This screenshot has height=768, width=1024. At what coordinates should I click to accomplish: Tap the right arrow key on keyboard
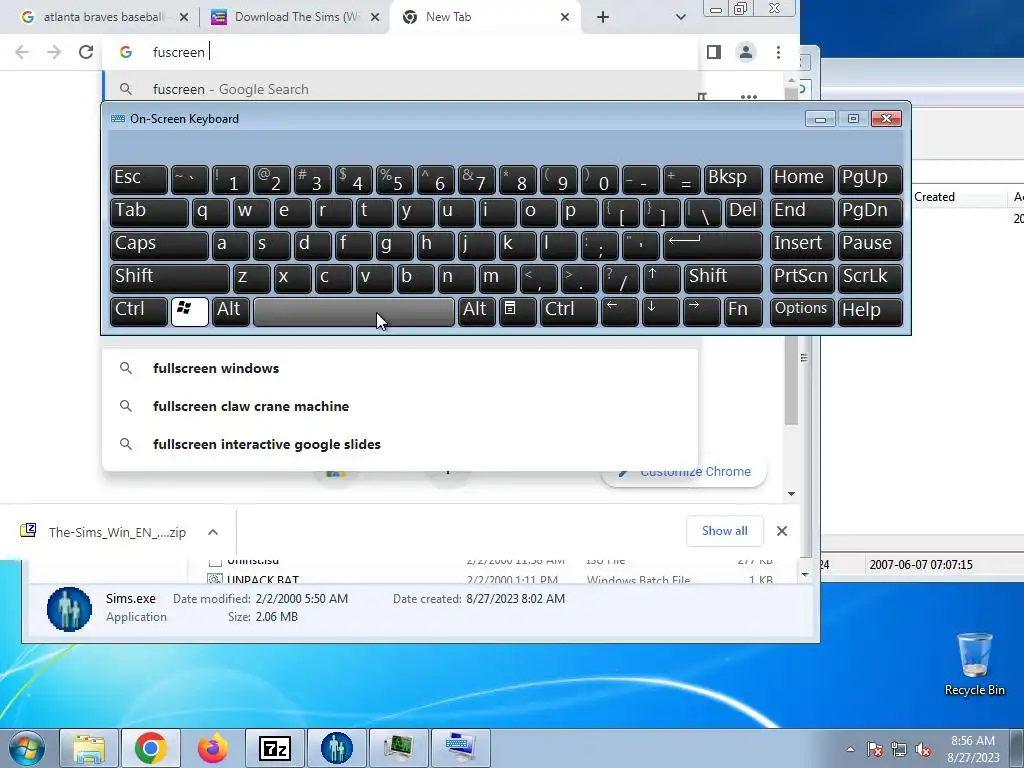coord(701,311)
